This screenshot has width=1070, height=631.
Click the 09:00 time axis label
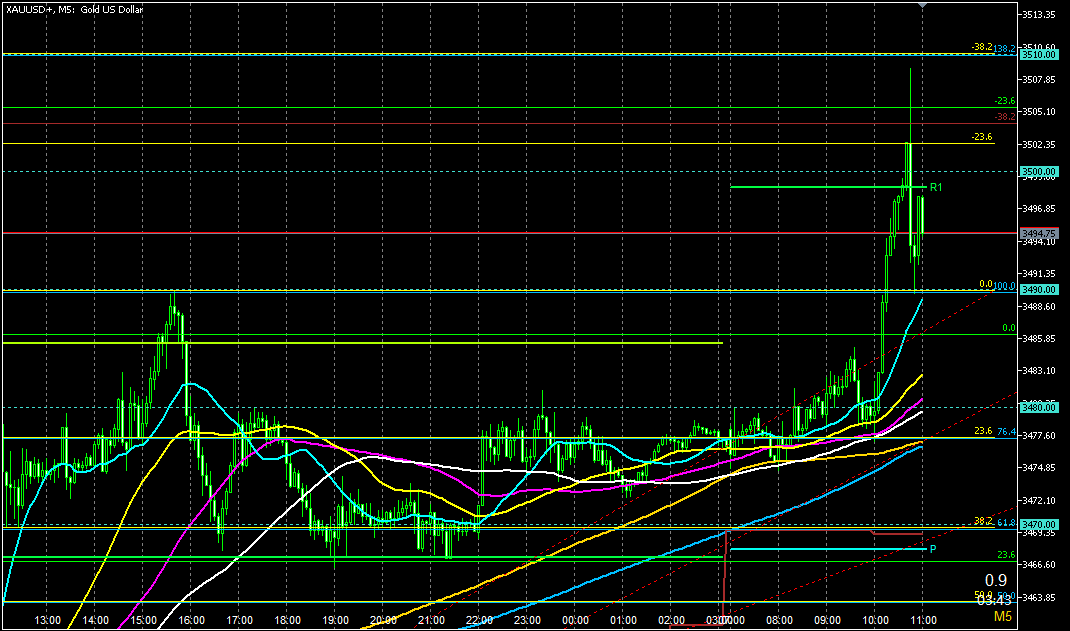[827, 620]
